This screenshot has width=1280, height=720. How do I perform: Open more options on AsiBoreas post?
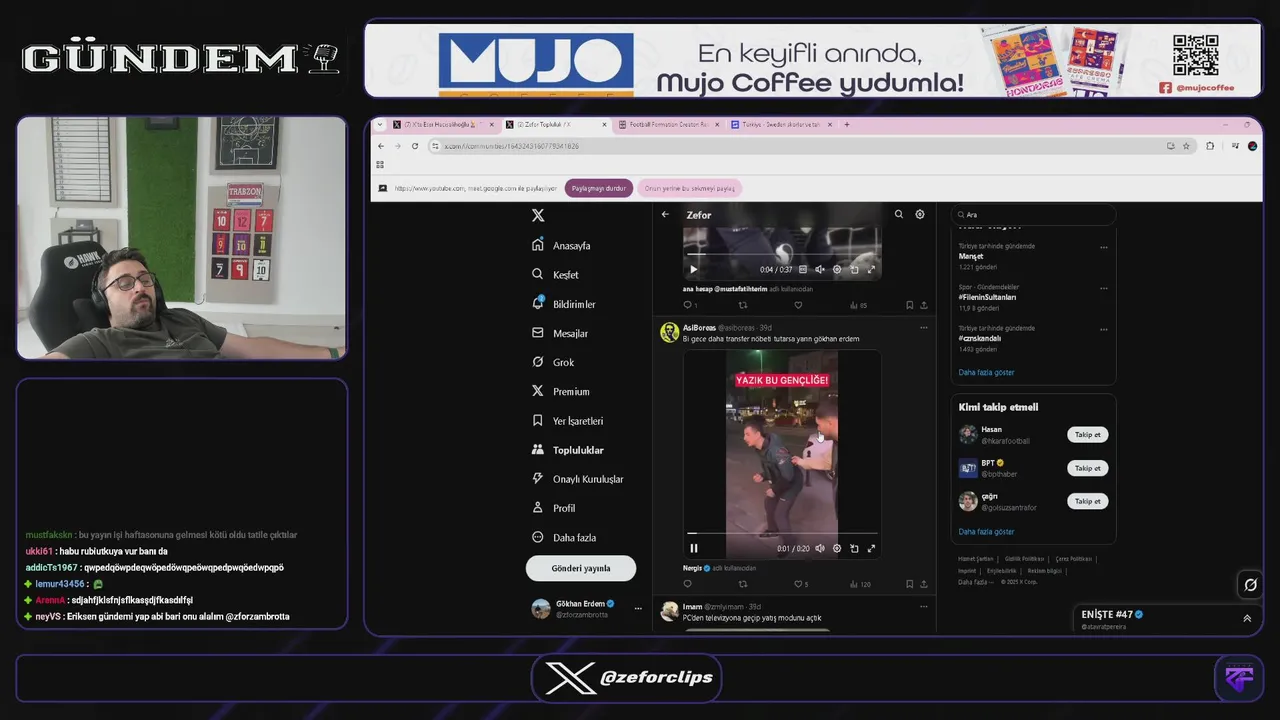click(923, 327)
